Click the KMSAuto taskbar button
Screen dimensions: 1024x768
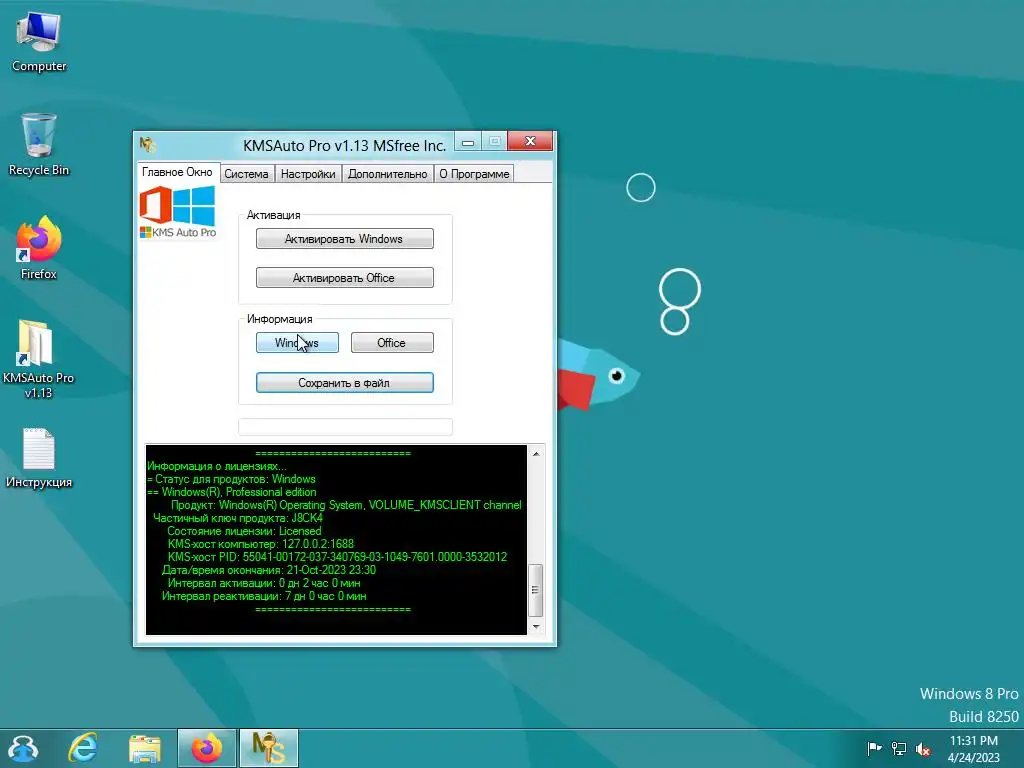268,748
